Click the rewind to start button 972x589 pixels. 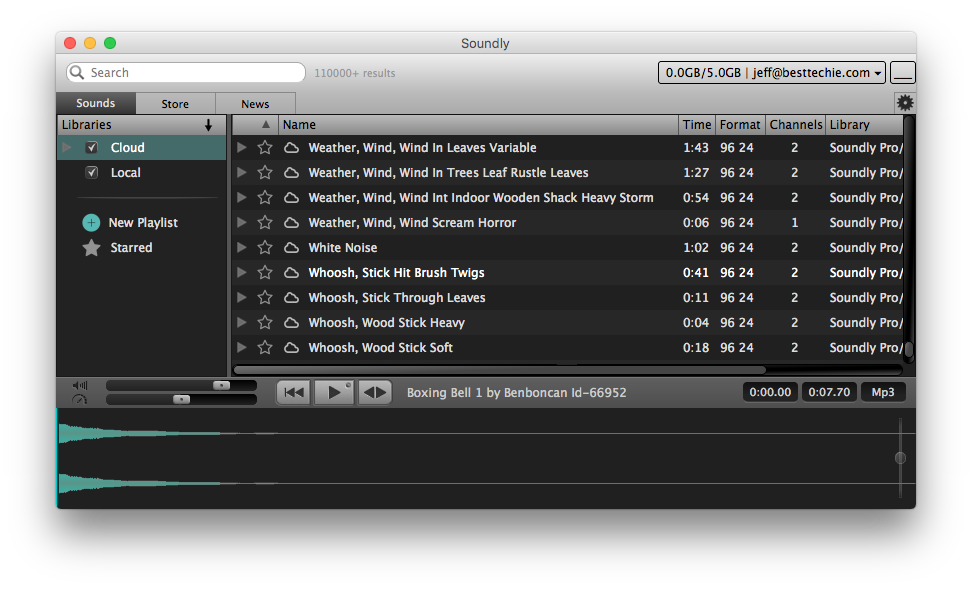(x=294, y=393)
